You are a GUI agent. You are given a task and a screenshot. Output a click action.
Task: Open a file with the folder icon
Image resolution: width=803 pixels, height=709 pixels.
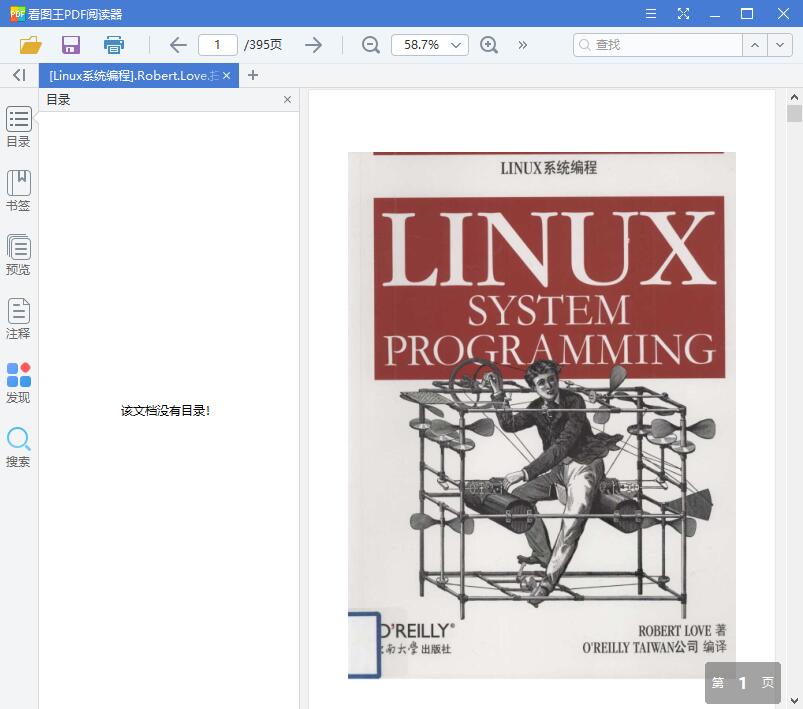tap(30, 45)
